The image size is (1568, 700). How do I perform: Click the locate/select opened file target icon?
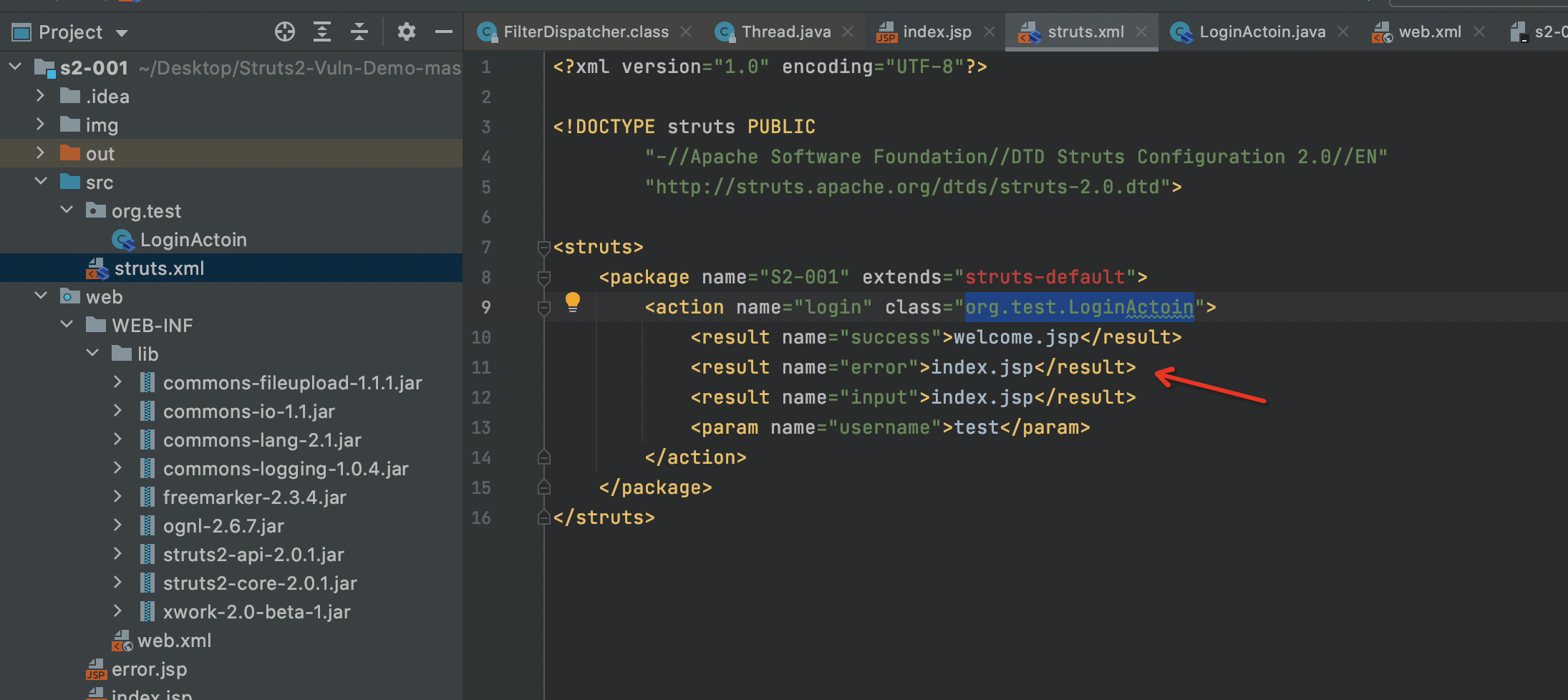tap(285, 31)
